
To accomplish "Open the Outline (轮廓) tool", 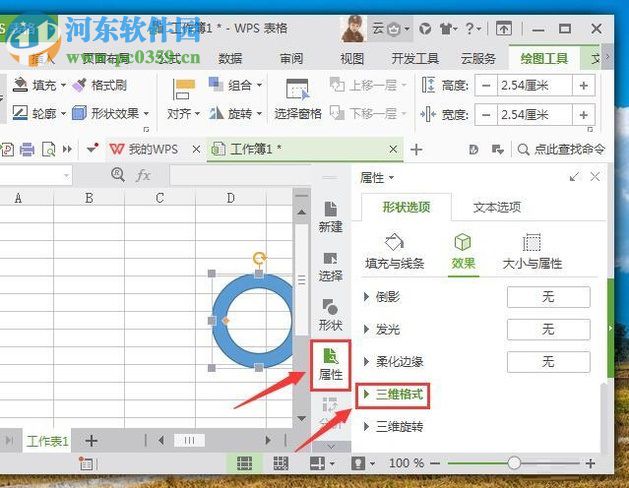I will (x=39, y=113).
